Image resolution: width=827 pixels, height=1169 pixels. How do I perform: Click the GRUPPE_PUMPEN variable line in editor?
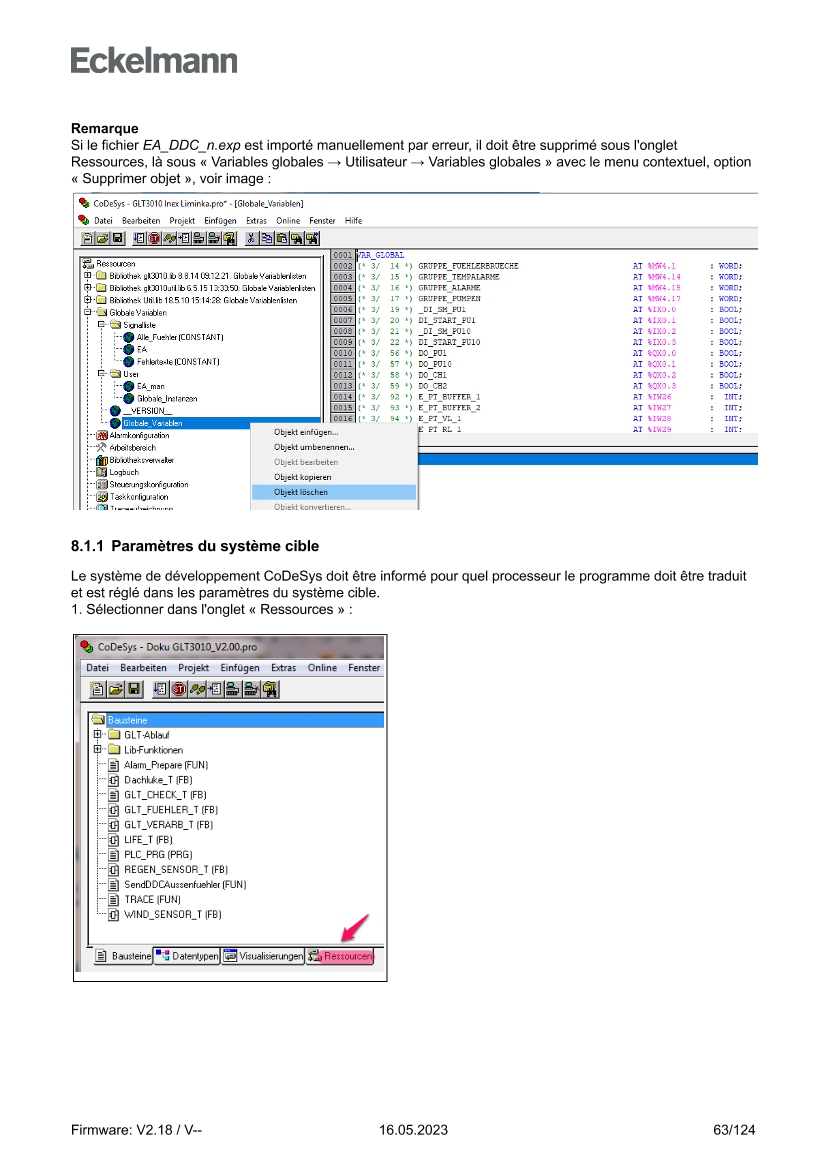(x=449, y=298)
